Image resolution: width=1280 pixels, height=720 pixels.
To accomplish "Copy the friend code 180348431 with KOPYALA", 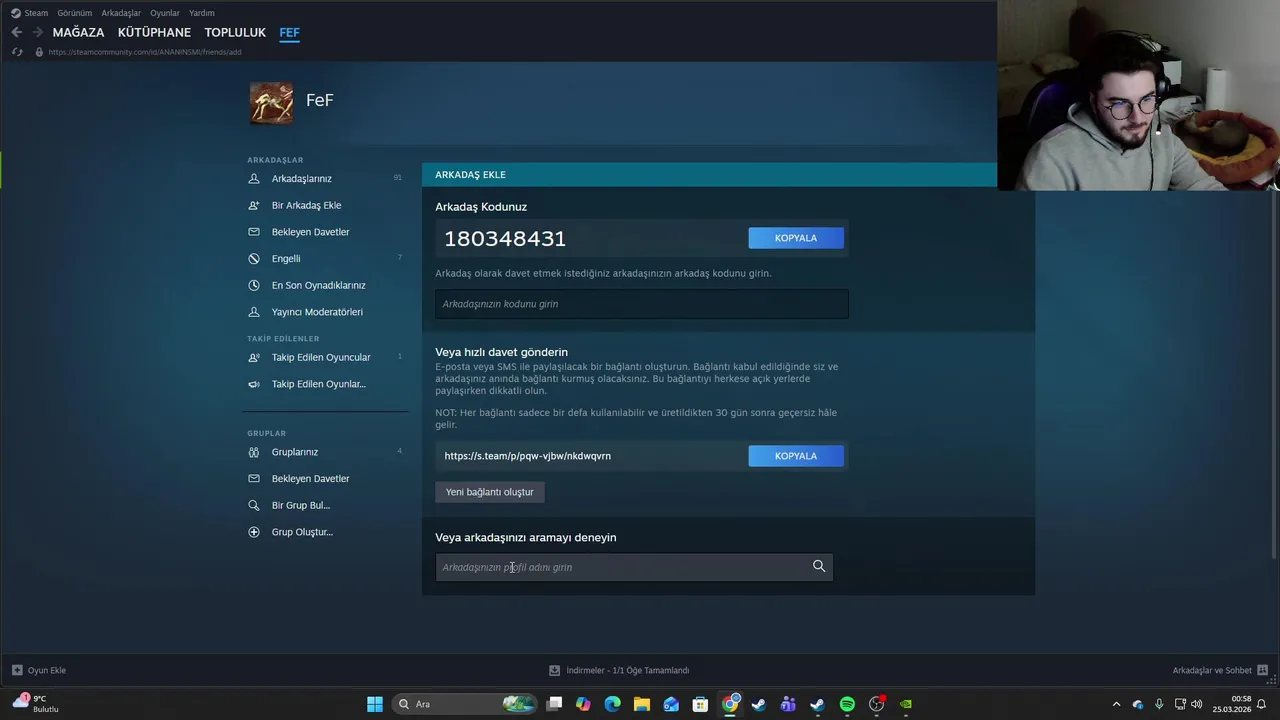I will pyautogui.click(x=796, y=238).
